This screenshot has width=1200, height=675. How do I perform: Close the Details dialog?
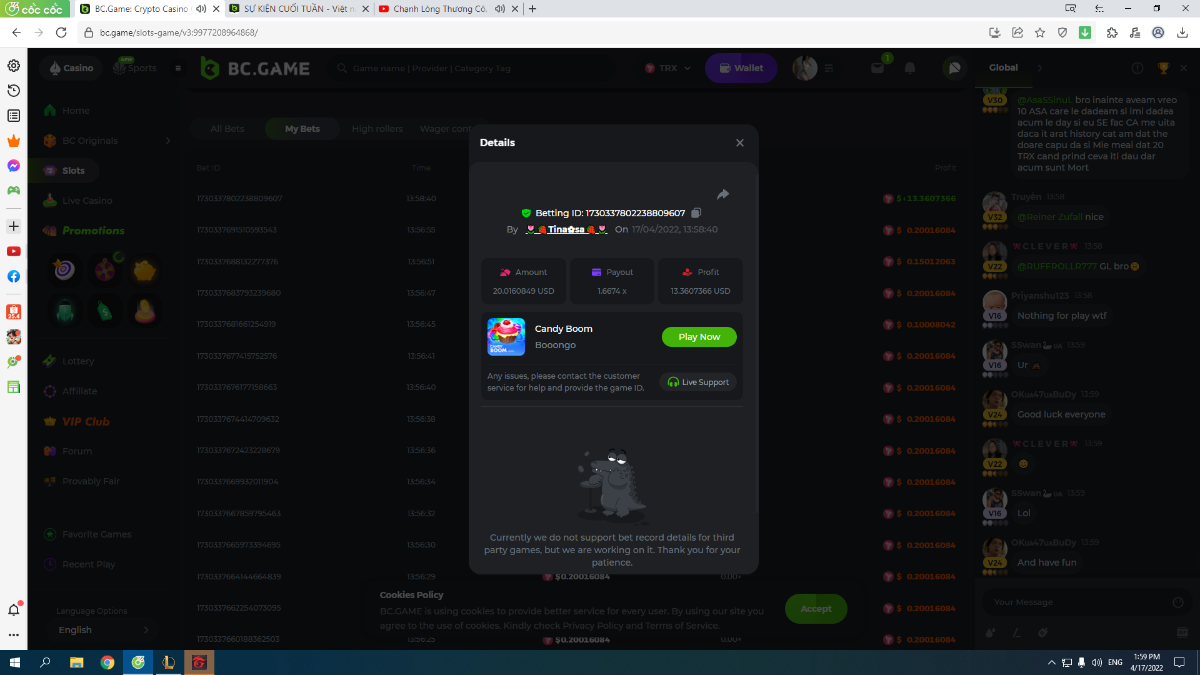pos(740,143)
